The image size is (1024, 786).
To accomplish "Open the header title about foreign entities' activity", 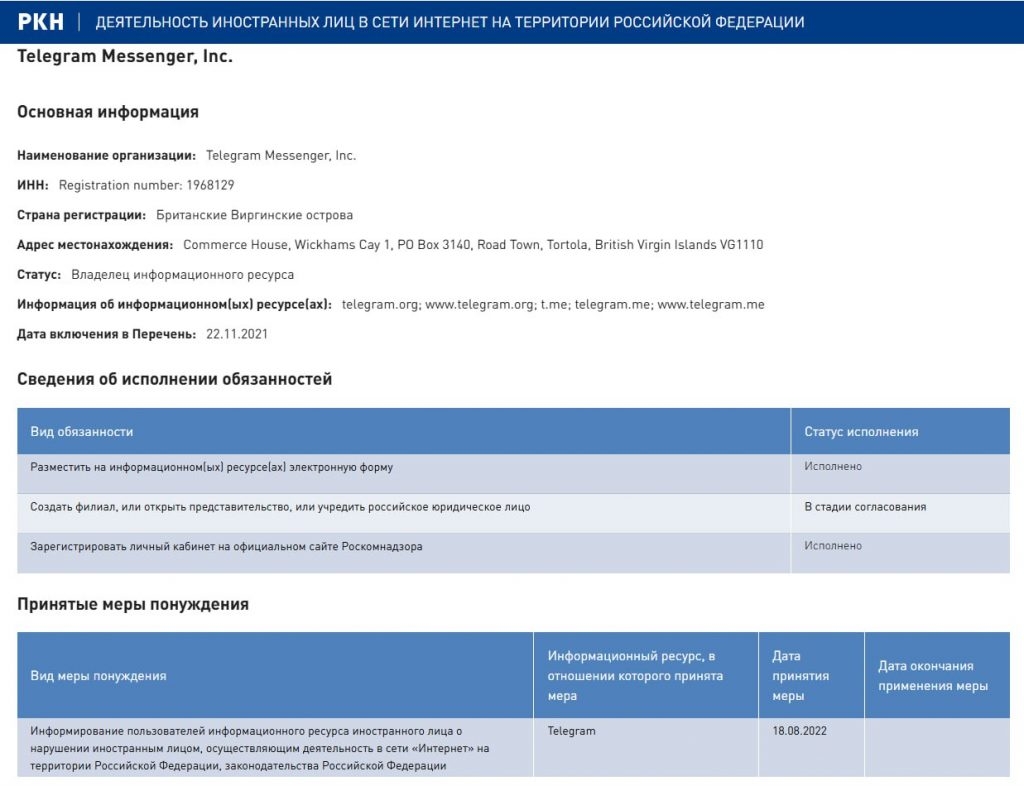I will click(450, 22).
